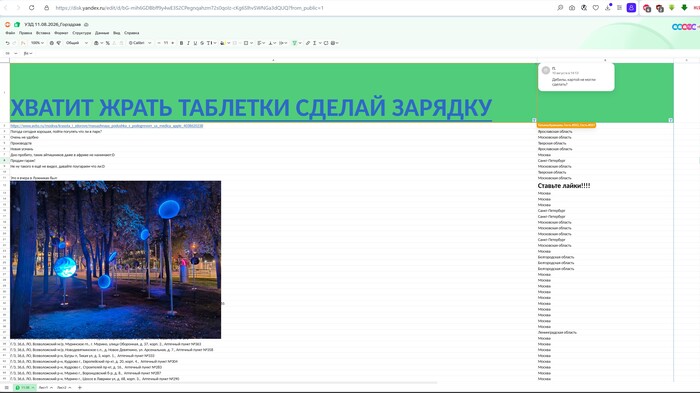Open the browser downloads icon
Viewport: 700px width, 393px height.
(x=608, y=8)
